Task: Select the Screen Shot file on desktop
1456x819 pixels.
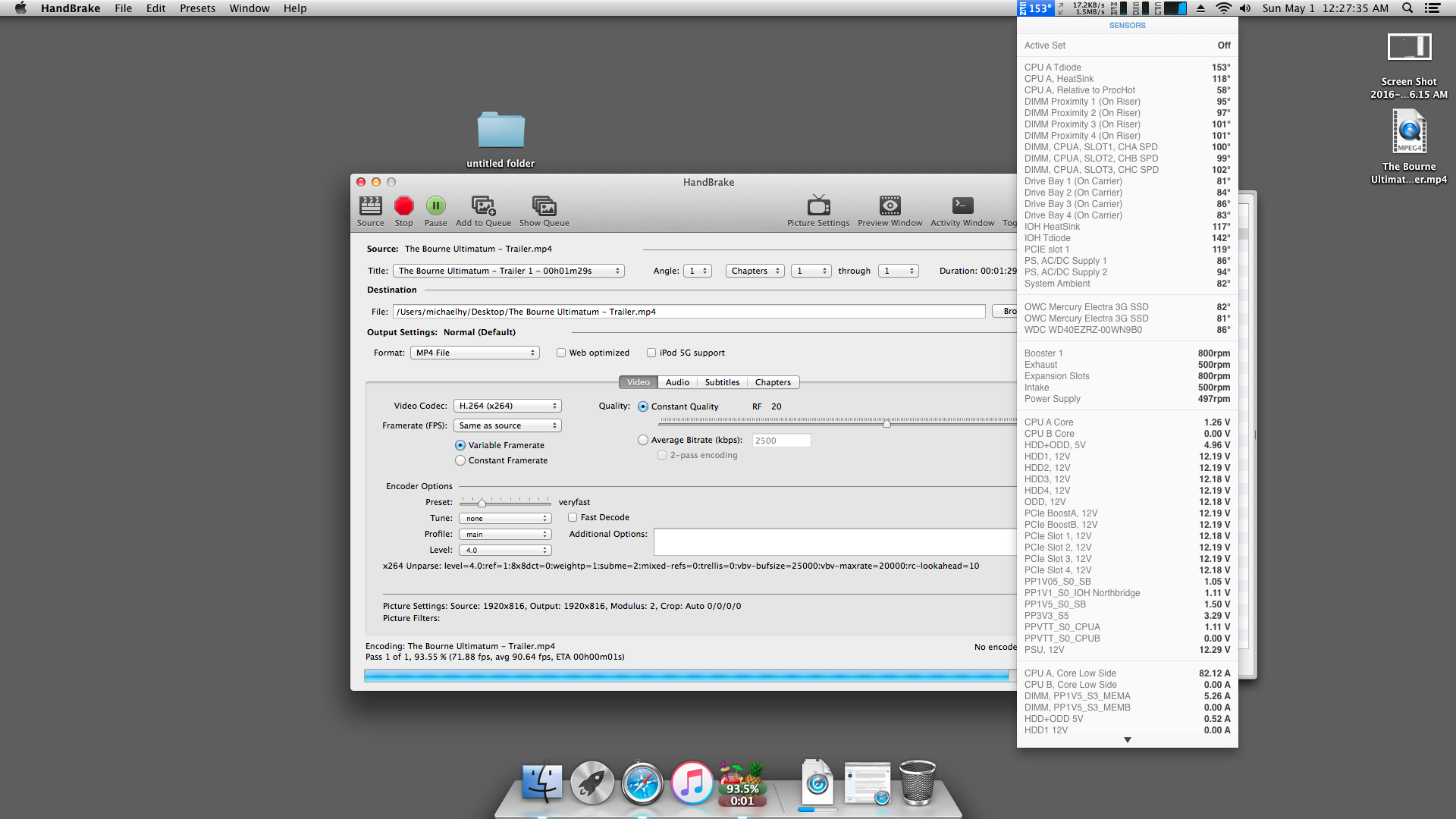Action: pos(1409,67)
